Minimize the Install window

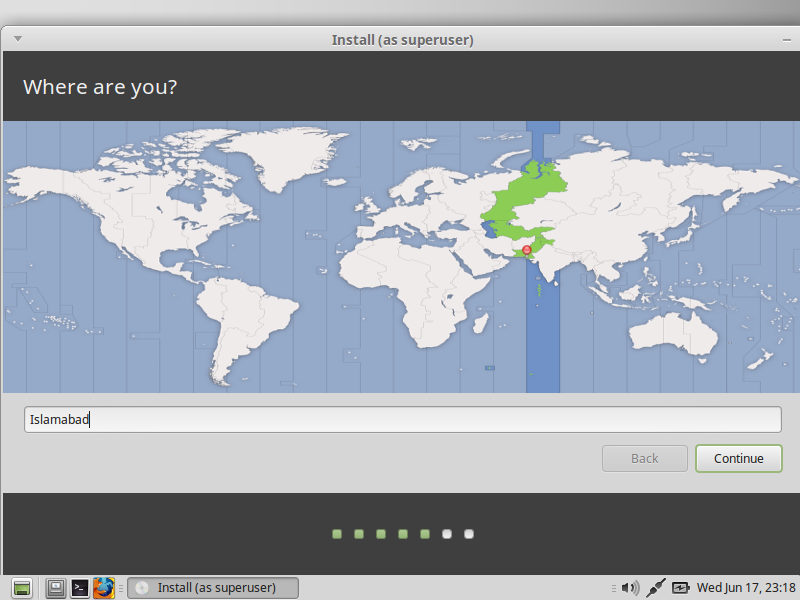[x=786, y=40]
